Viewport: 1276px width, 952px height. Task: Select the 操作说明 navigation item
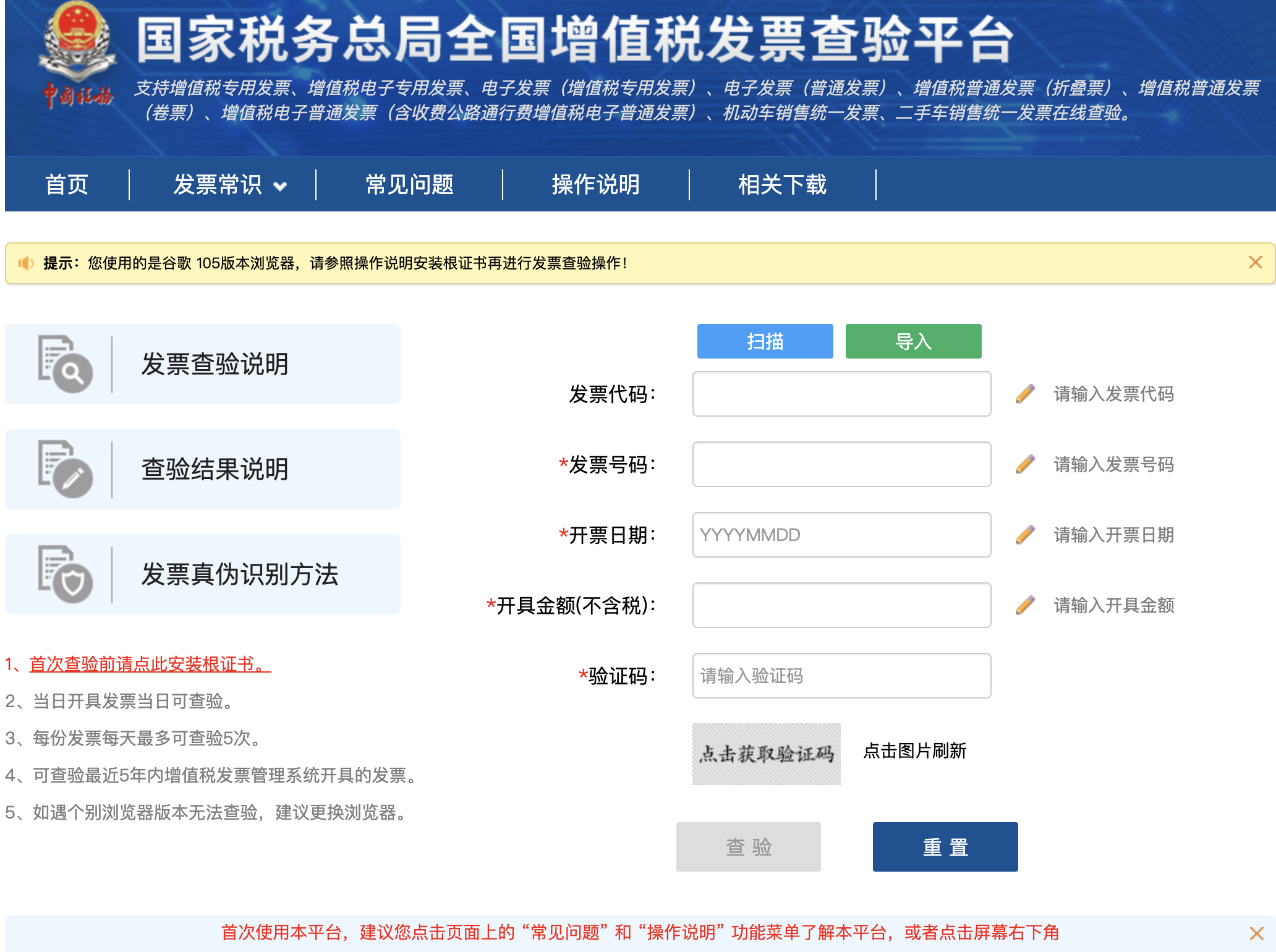tap(595, 184)
